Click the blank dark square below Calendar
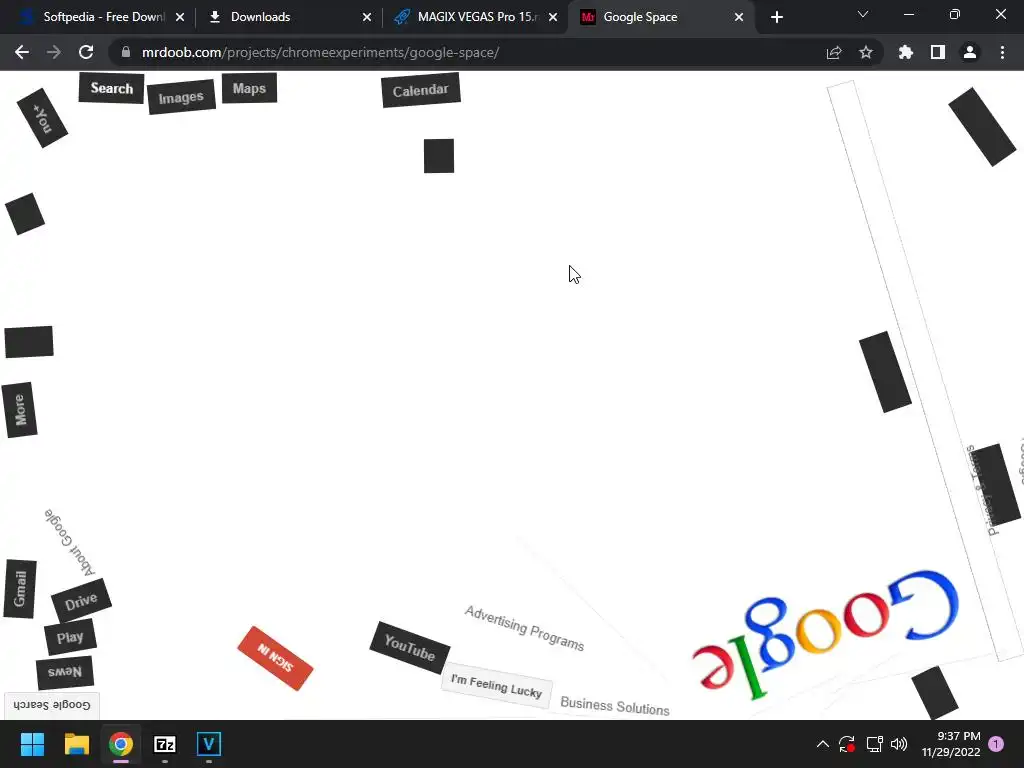Viewport: 1024px width, 768px height. (439, 156)
